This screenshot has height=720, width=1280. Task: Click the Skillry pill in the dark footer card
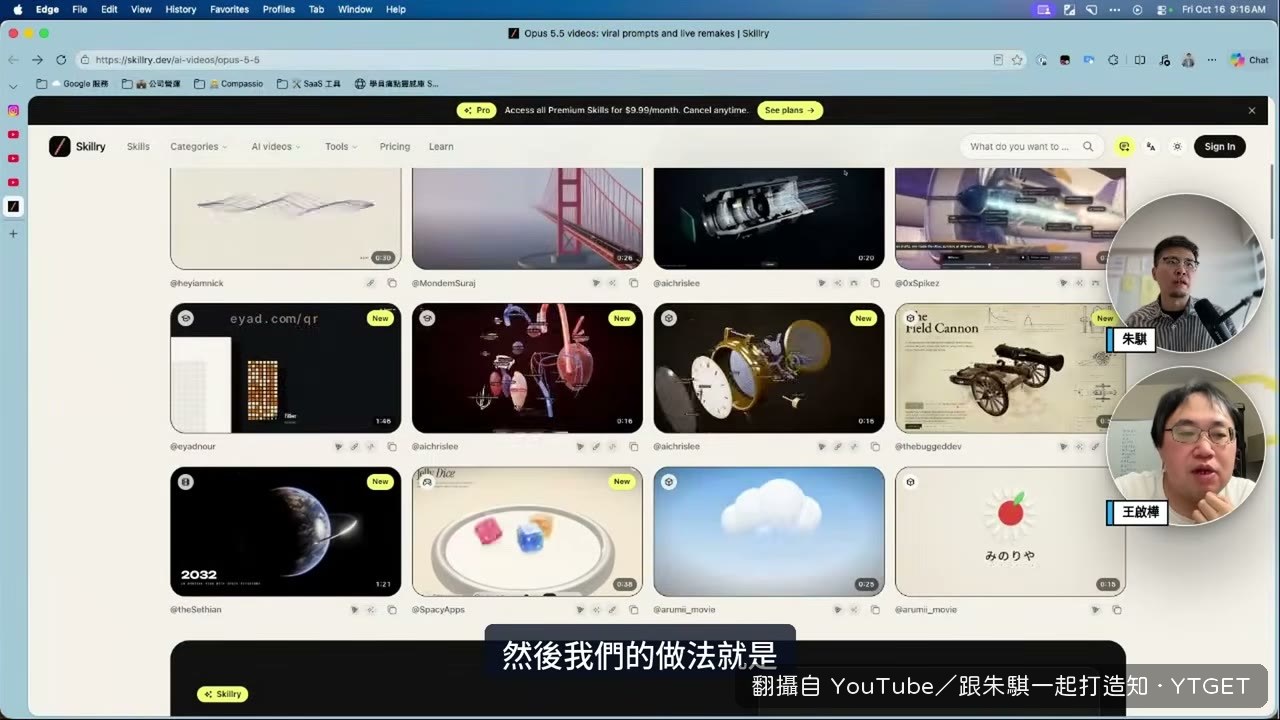(223, 694)
